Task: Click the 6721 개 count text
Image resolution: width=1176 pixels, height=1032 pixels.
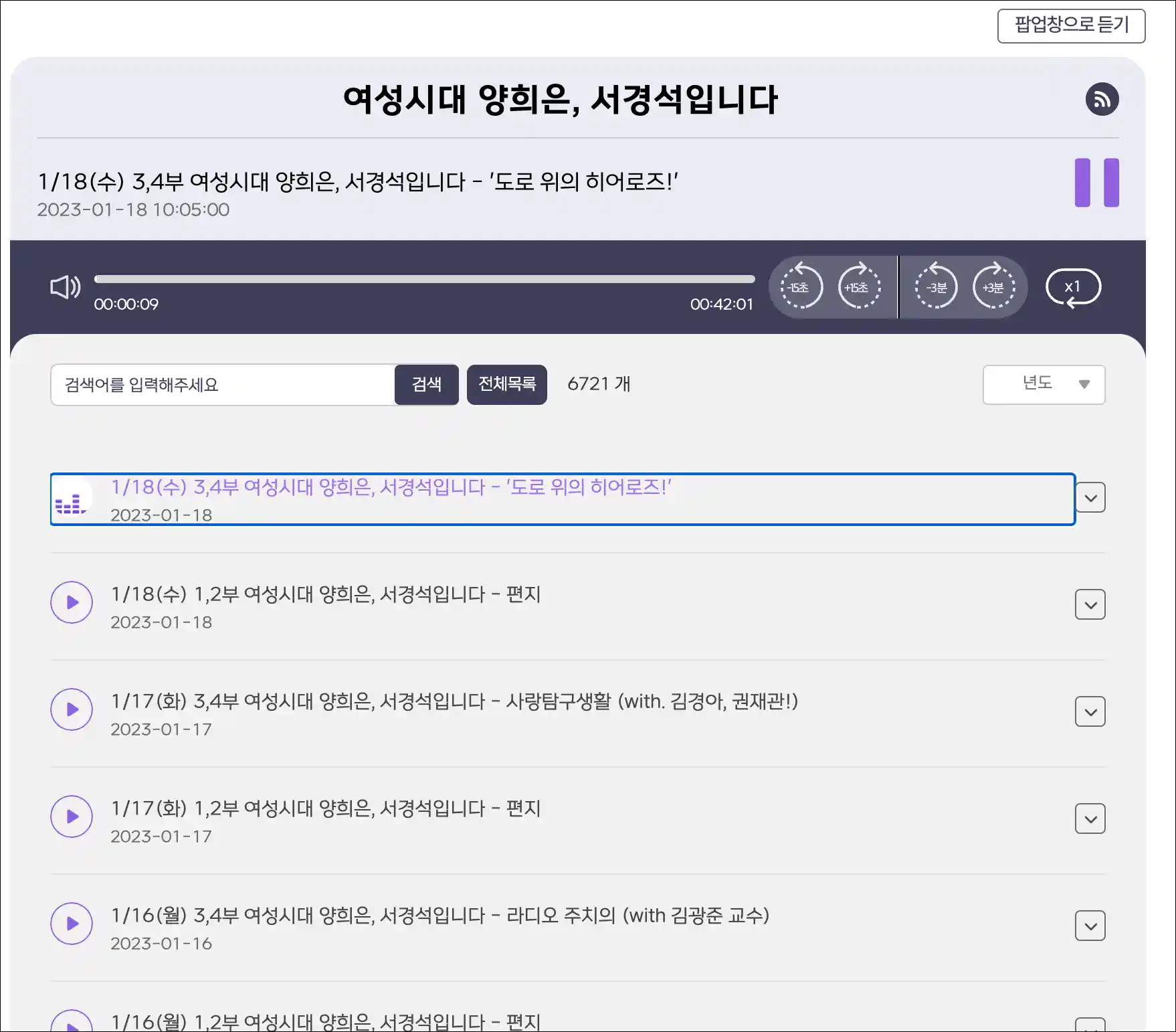Action: pos(599,384)
